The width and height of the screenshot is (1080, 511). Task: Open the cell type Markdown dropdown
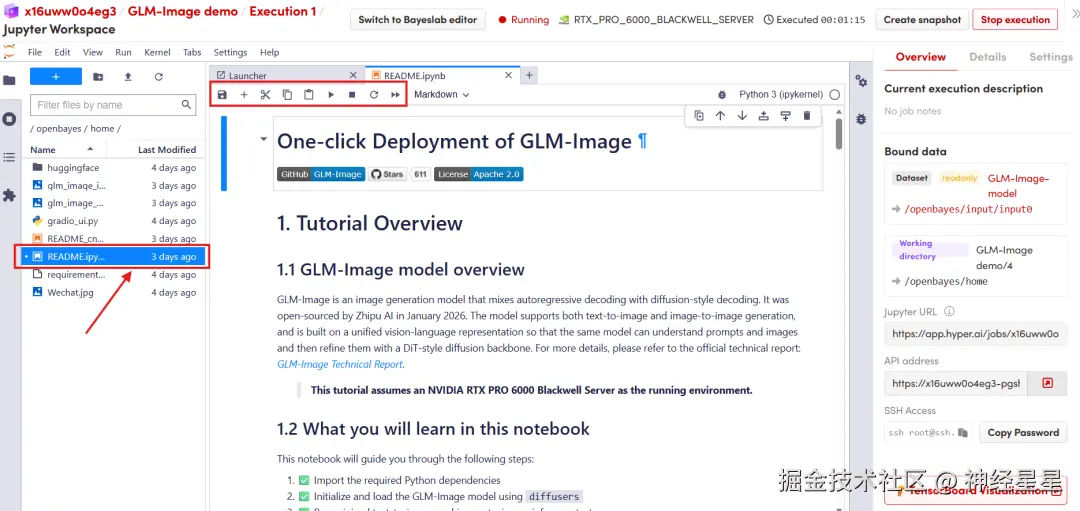pos(442,94)
